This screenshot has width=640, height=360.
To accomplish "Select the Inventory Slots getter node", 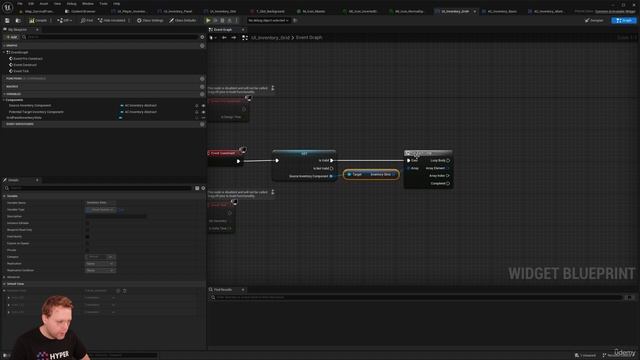I will [x=371, y=175].
